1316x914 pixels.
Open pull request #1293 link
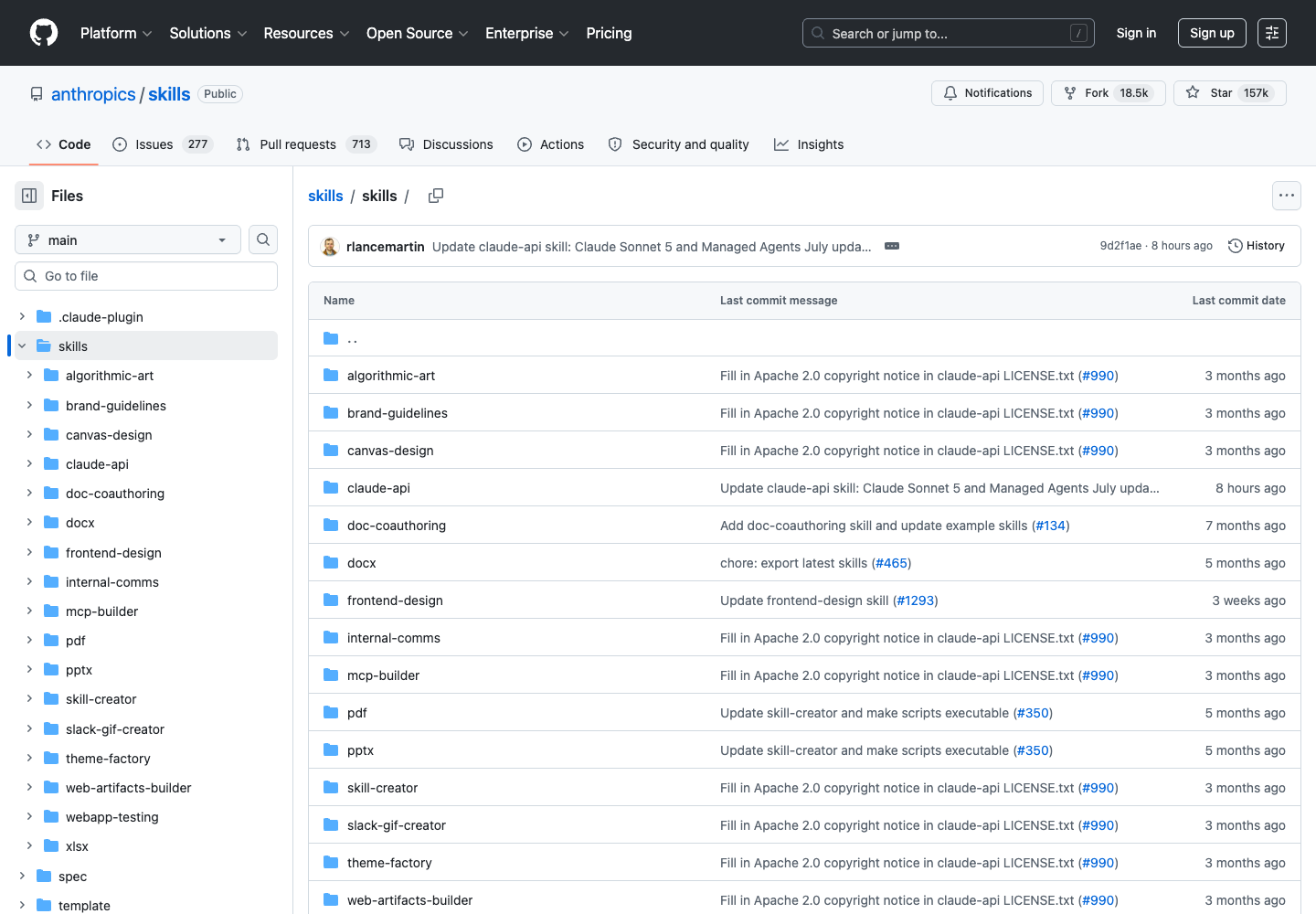pos(916,600)
